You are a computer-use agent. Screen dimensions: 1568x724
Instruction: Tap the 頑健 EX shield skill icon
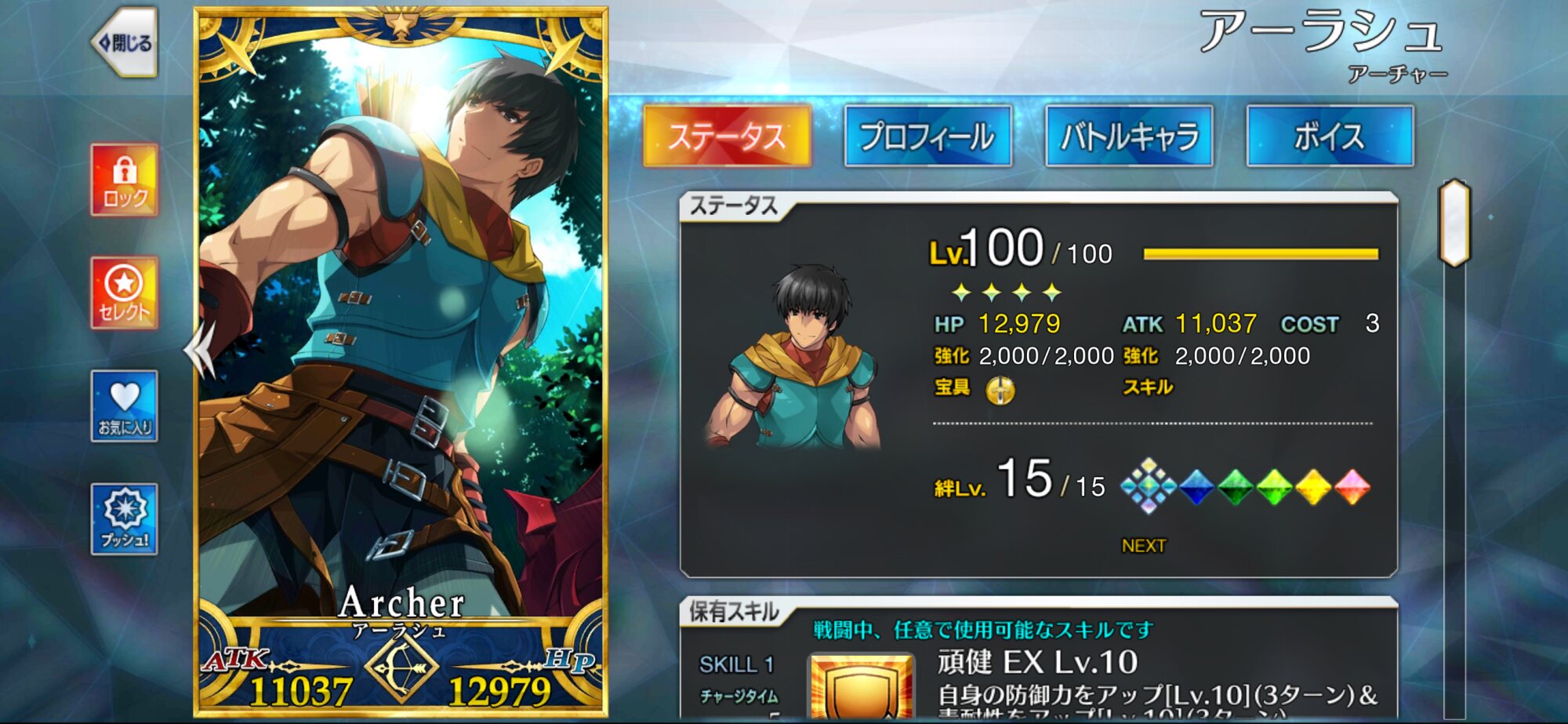click(862, 687)
